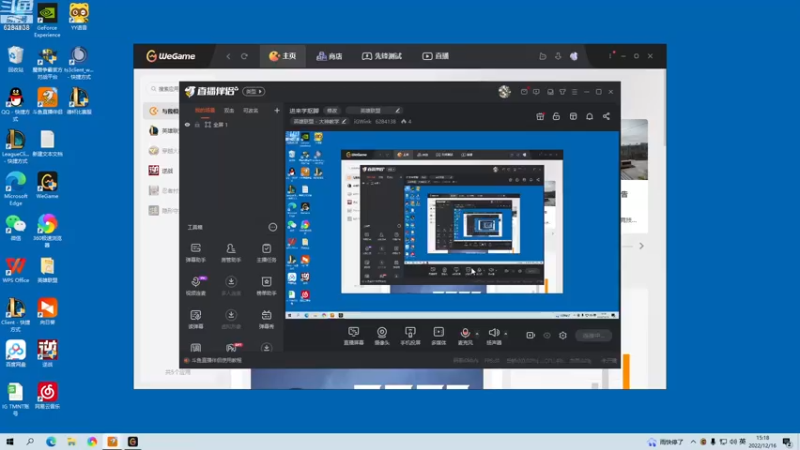
Task: Open the 榜单助手 tool
Action: tap(266, 286)
